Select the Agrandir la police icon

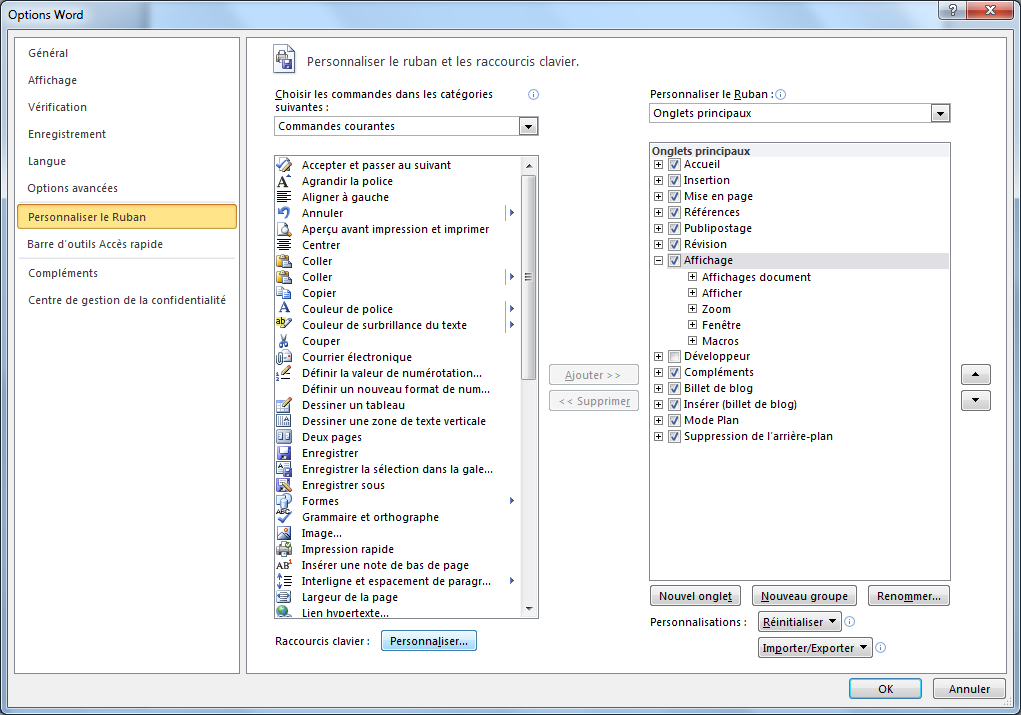point(284,181)
